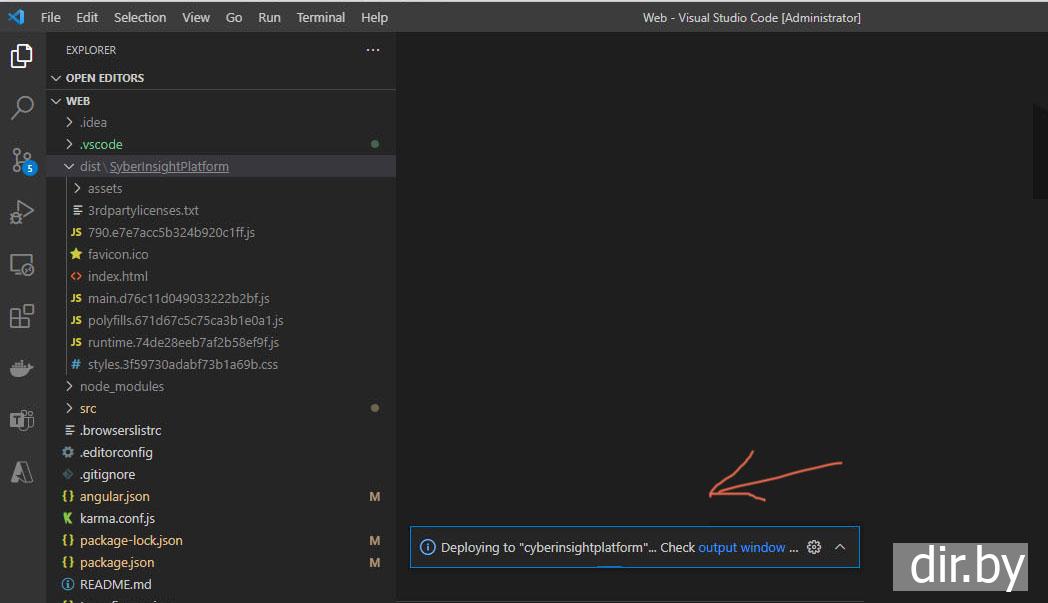1048x603 pixels.
Task: Click the output window link
Action: (741, 547)
